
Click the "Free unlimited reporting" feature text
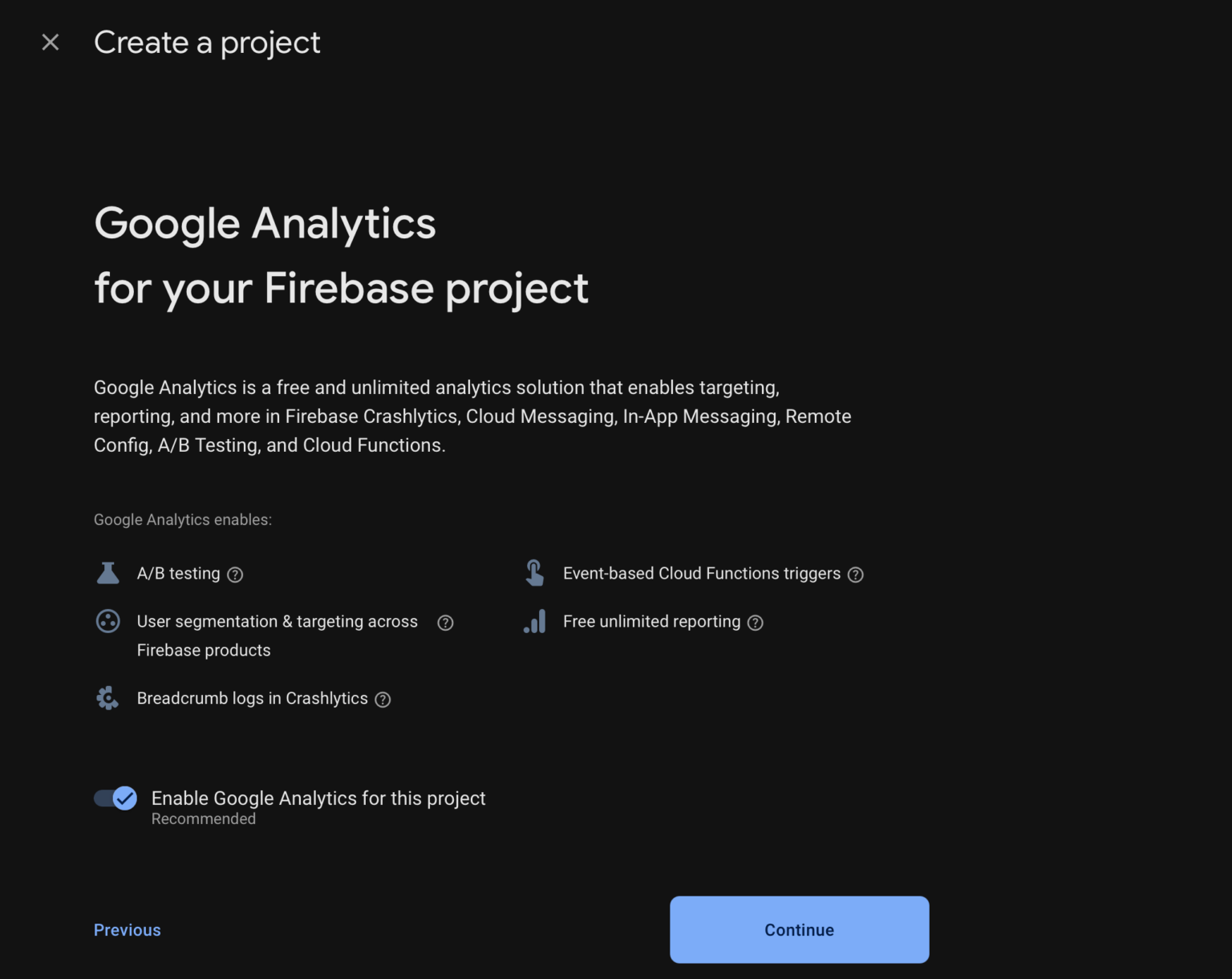651,621
